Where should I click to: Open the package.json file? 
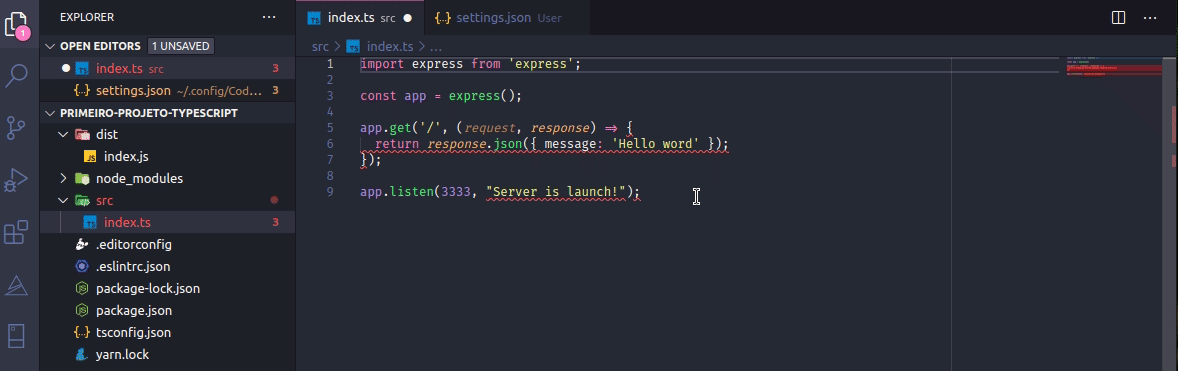168,310
